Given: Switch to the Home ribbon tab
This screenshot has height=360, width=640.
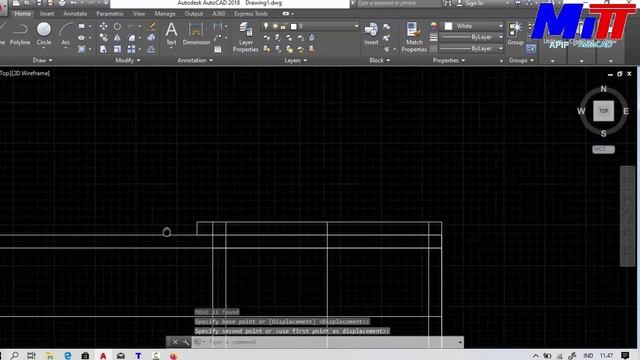Looking at the screenshot, I should [22, 14].
